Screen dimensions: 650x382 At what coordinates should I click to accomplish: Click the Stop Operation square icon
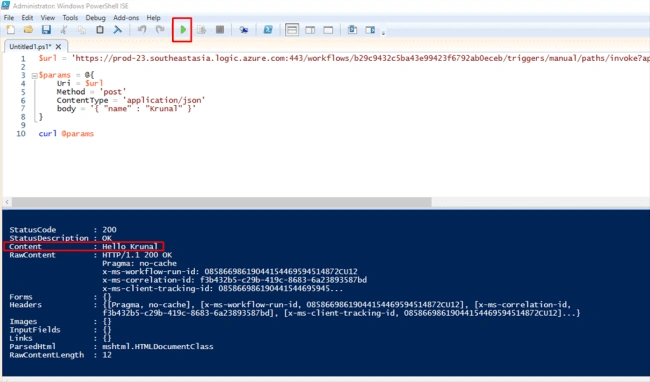tap(220, 30)
